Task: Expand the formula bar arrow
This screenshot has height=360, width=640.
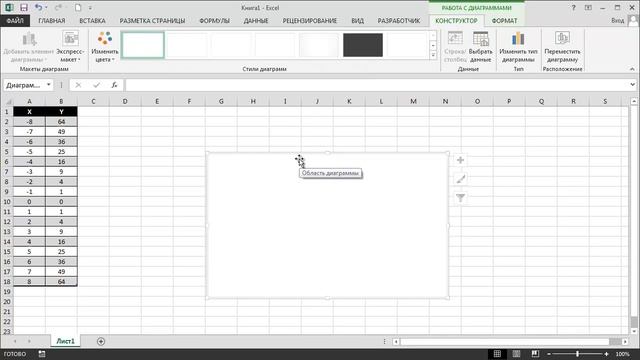Action: point(632,85)
